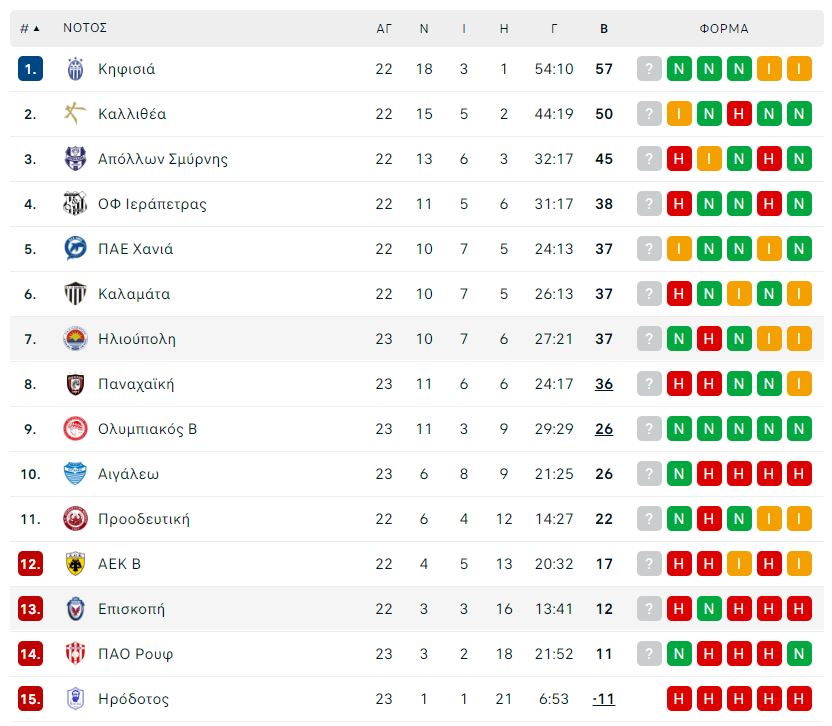Select the ΠΑΟ Ρουφ red-striped crest
832x726 pixels.
click(x=75, y=653)
